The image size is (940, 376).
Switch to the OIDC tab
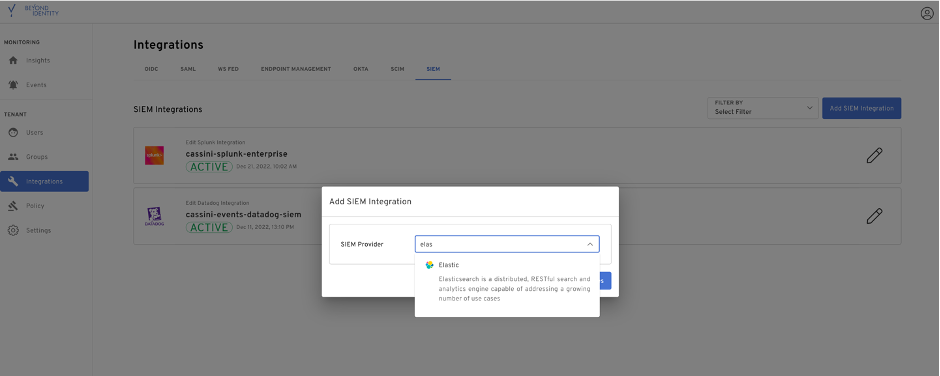pos(151,69)
